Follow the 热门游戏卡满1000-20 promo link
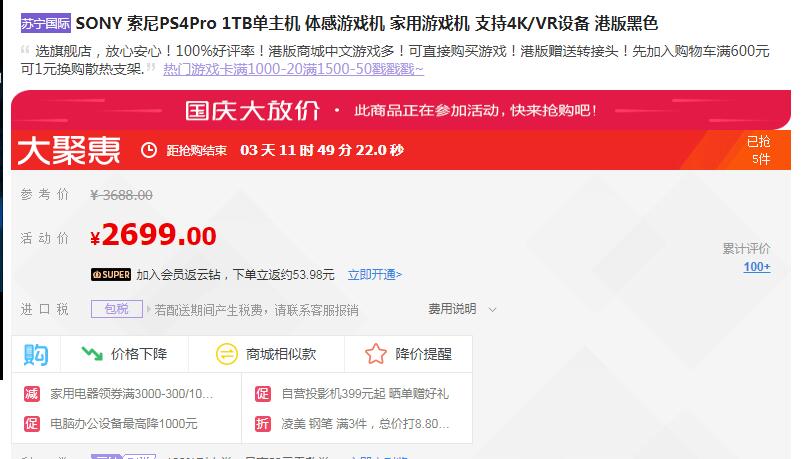This screenshot has height=459, width=809. 294,69
